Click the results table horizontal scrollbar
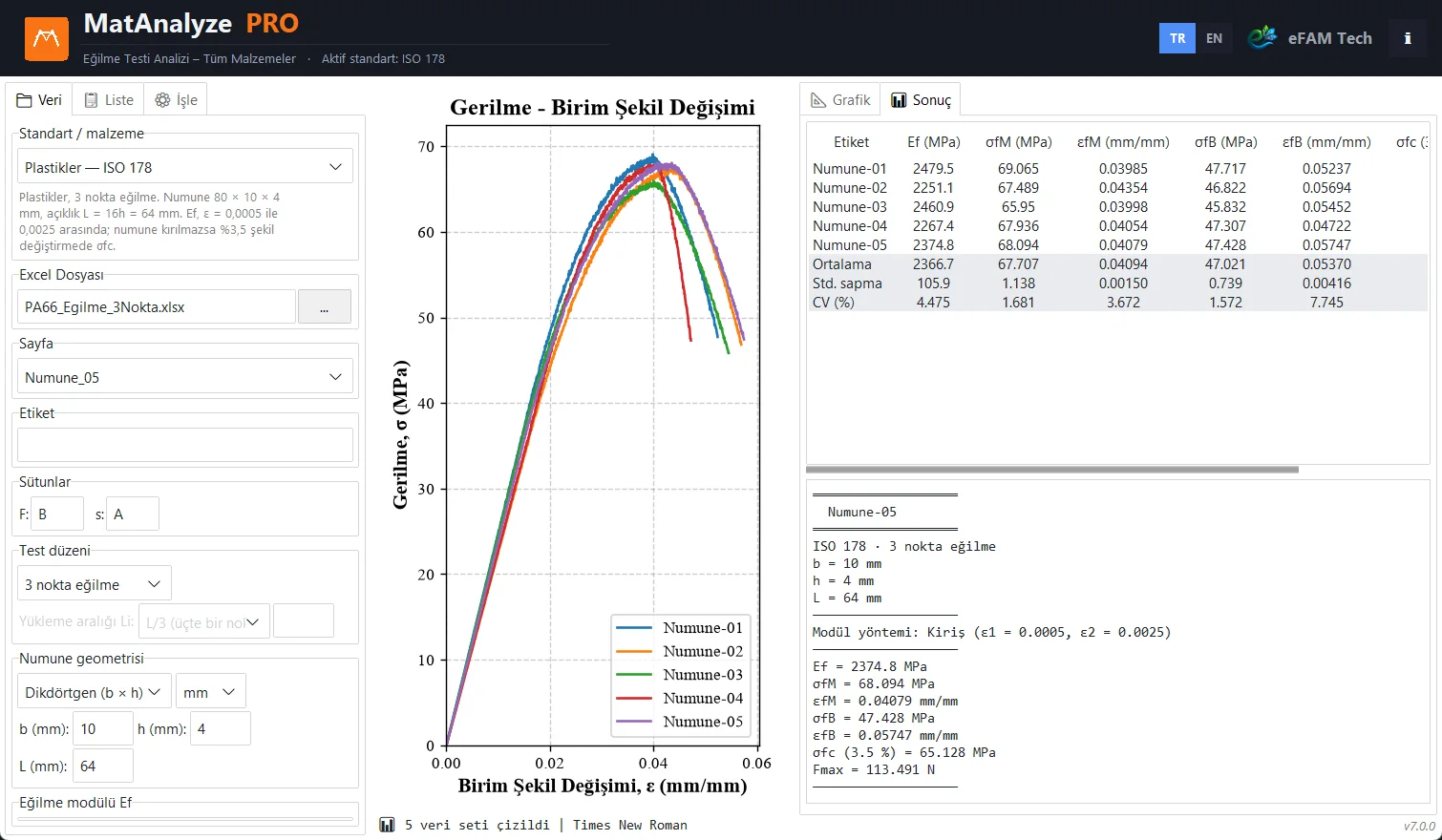The height and width of the screenshot is (840, 1442). [1052, 470]
